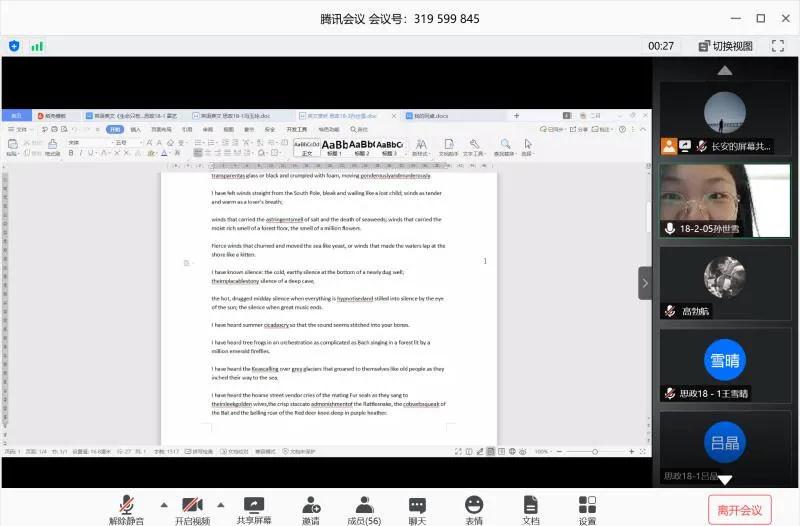This screenshot has width=800, height=526.
Task: Open emoji reactions (表情)
Action: (473, 508)
